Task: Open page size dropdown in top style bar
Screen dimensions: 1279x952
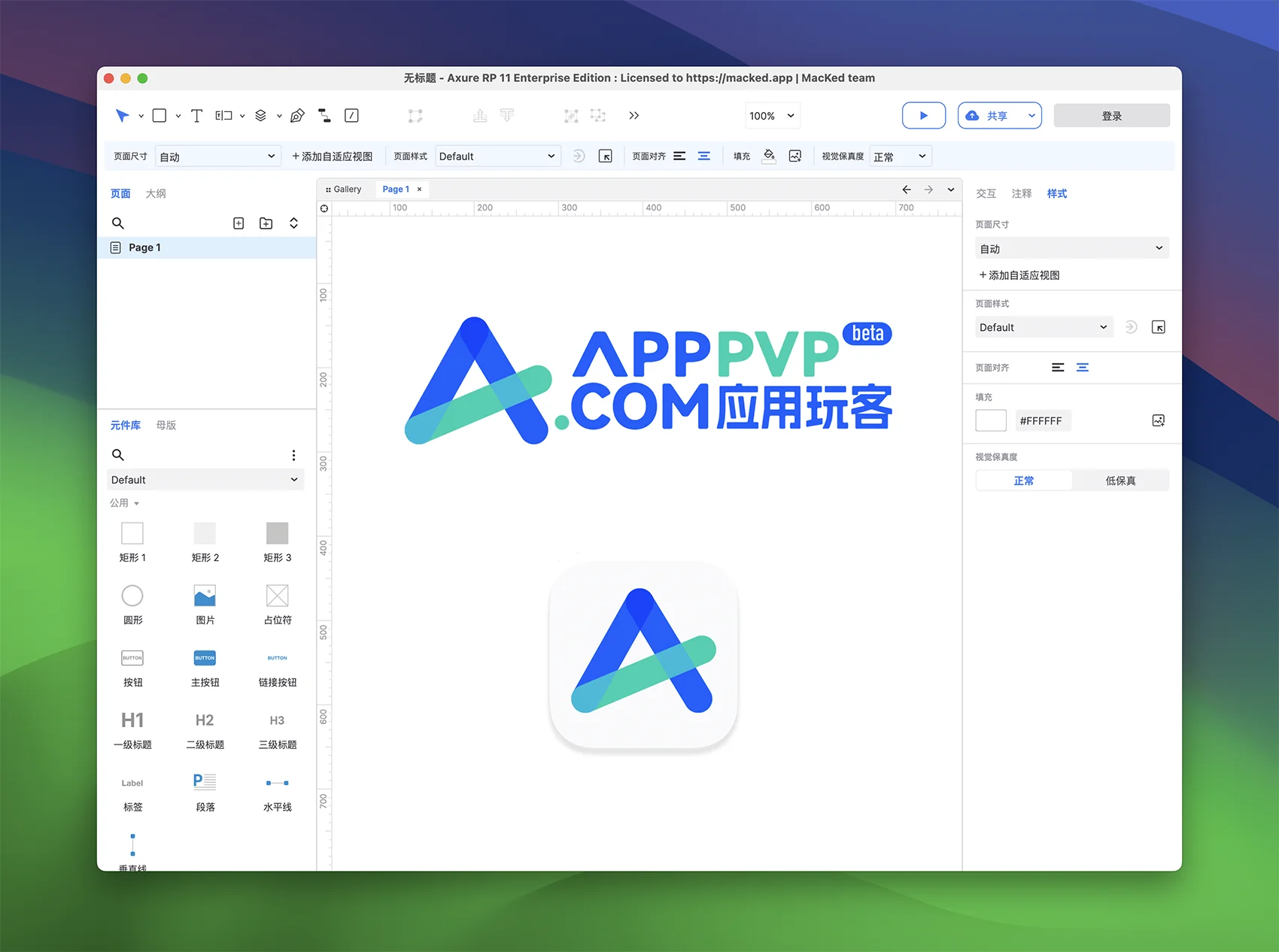Action: (x=218, y=156)
